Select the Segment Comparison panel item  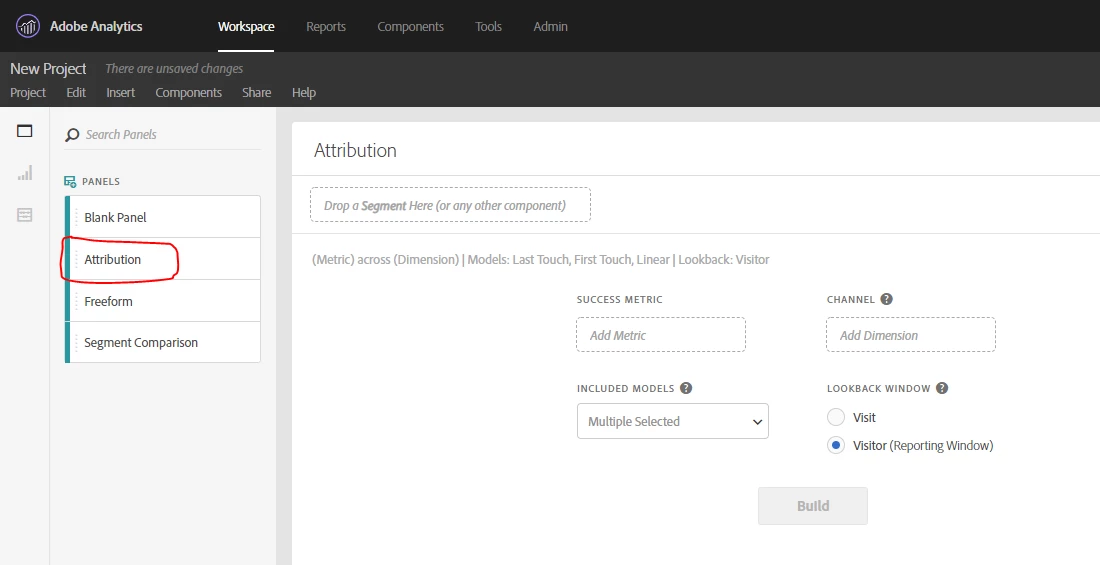(163, 343)
